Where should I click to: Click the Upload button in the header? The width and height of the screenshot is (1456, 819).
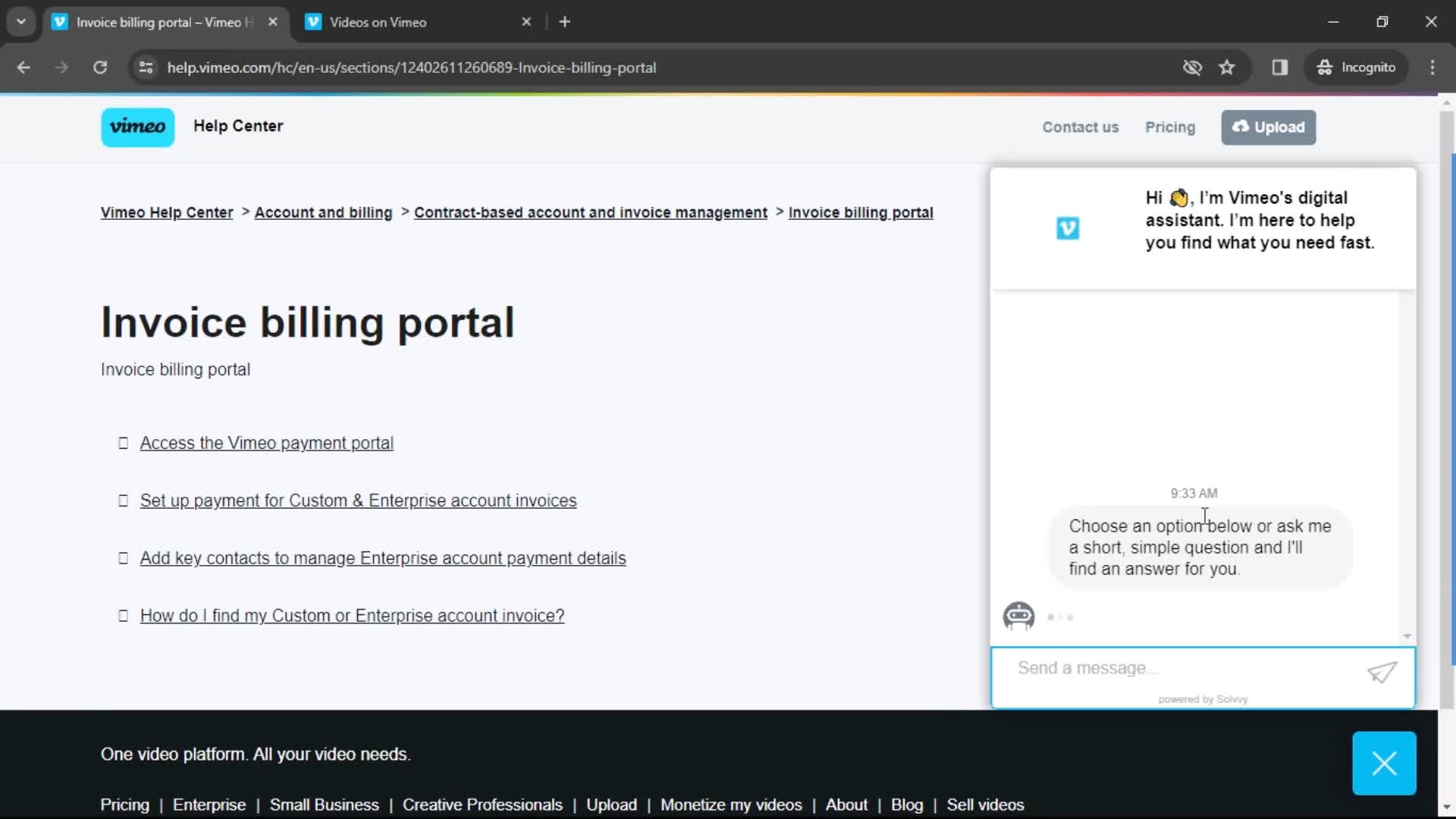tap(1268, 127)
